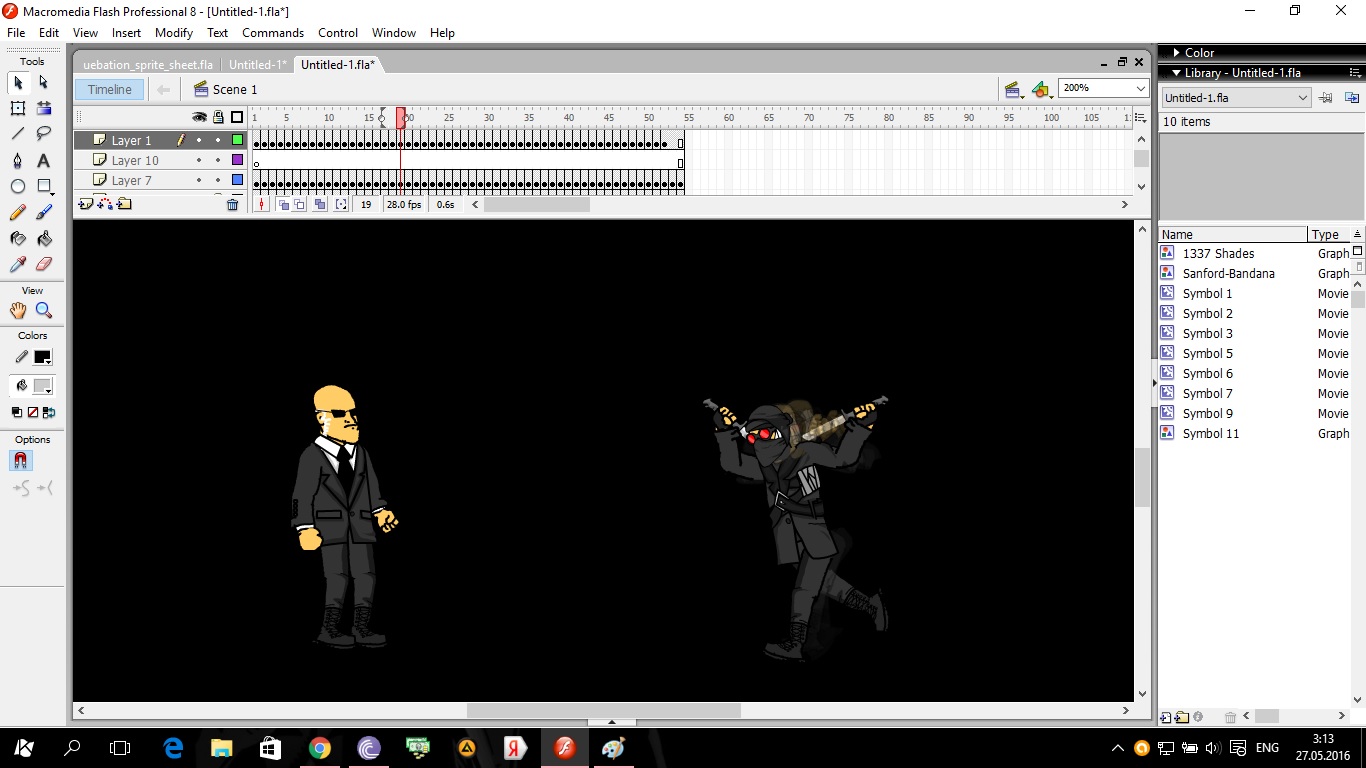Sort library by Name column header
This screenshot has height=768, width=1366.
pyautogui.click(x=1233, y=234)
